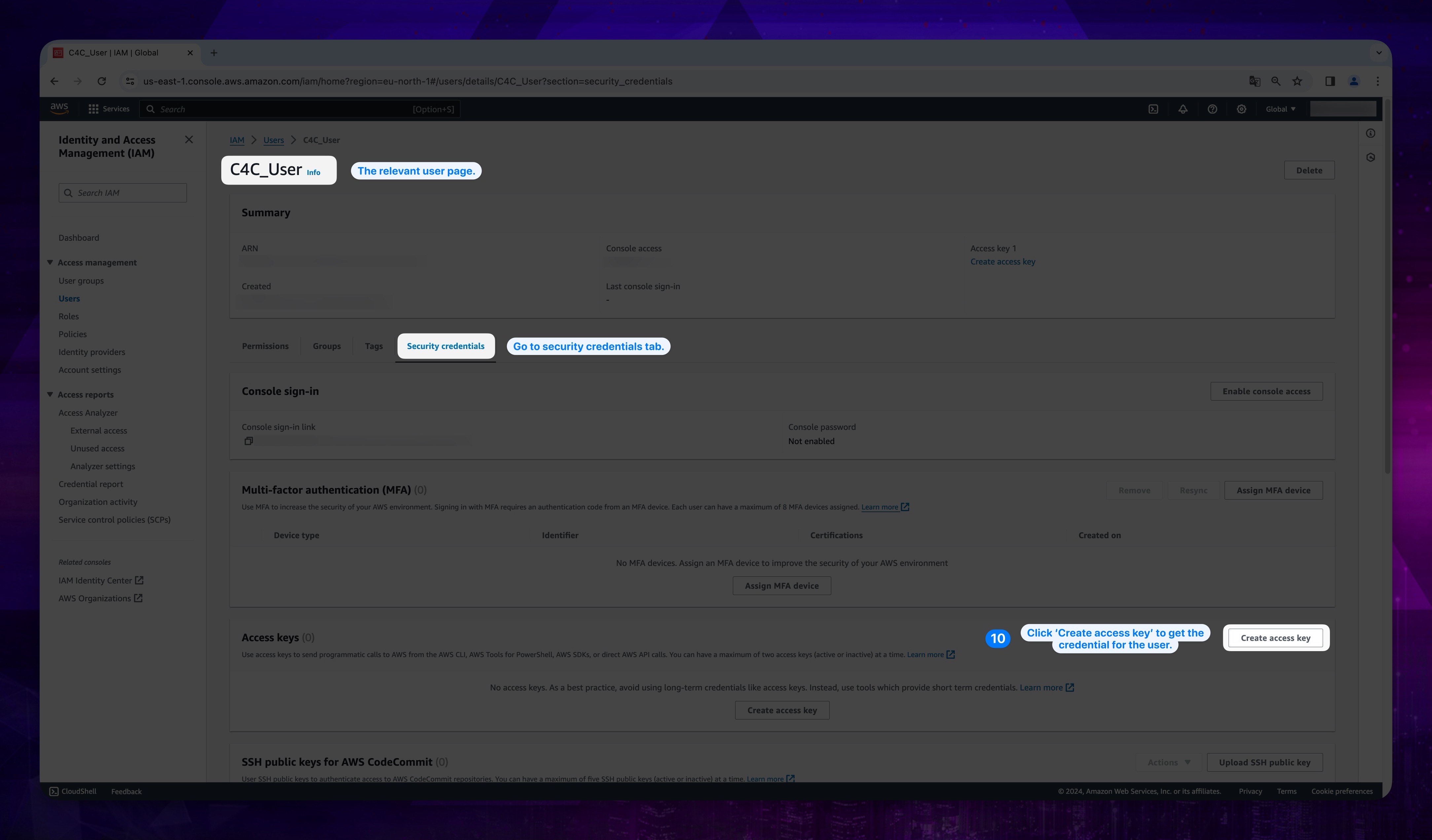Click centered Create access key button
The width and height of the screenshot is (1432, 840).
click(782, 710)
